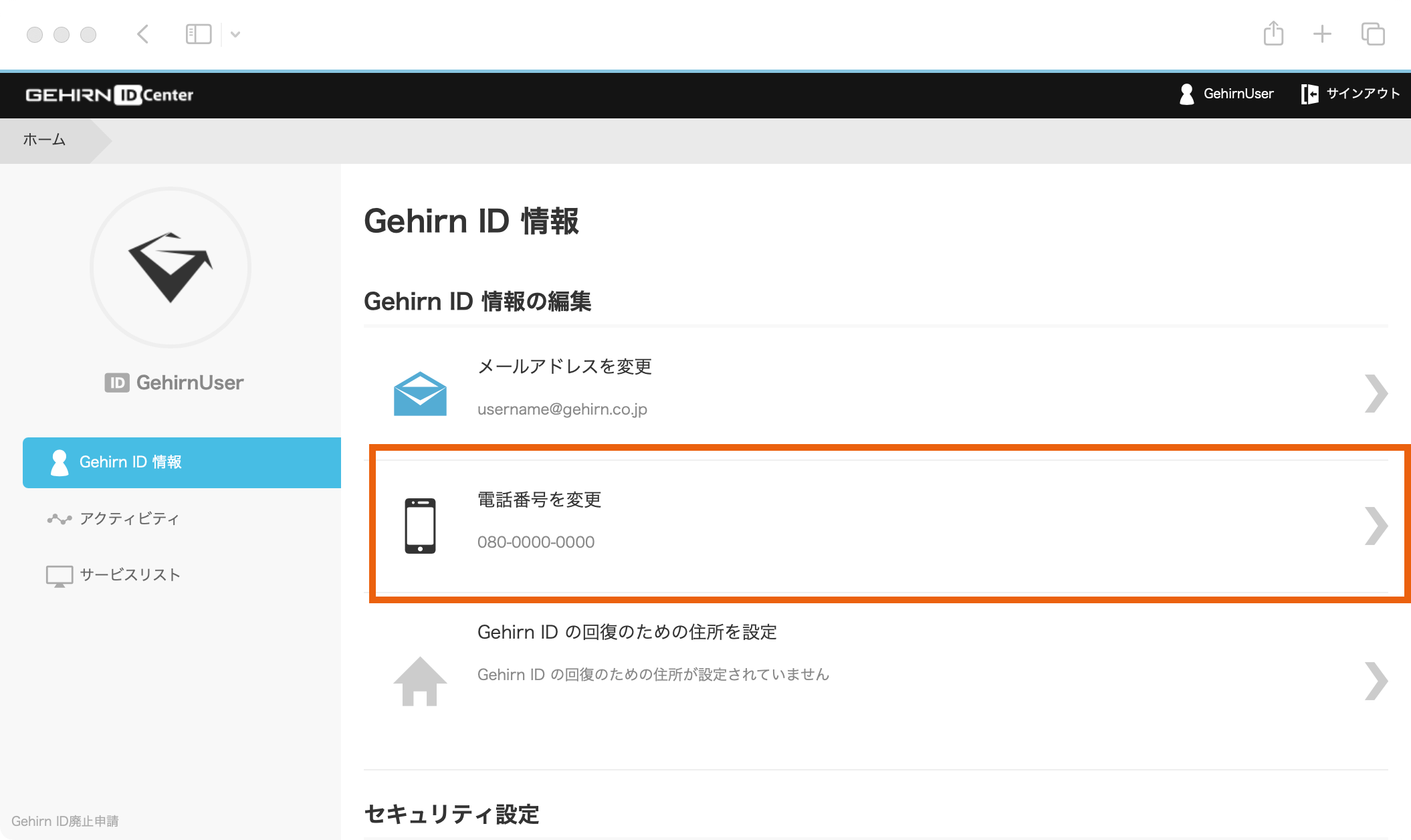The height and width of the screenshot is (840, 1411).
Task: Open a new tab with plus icon
Action: (1322, 34)
